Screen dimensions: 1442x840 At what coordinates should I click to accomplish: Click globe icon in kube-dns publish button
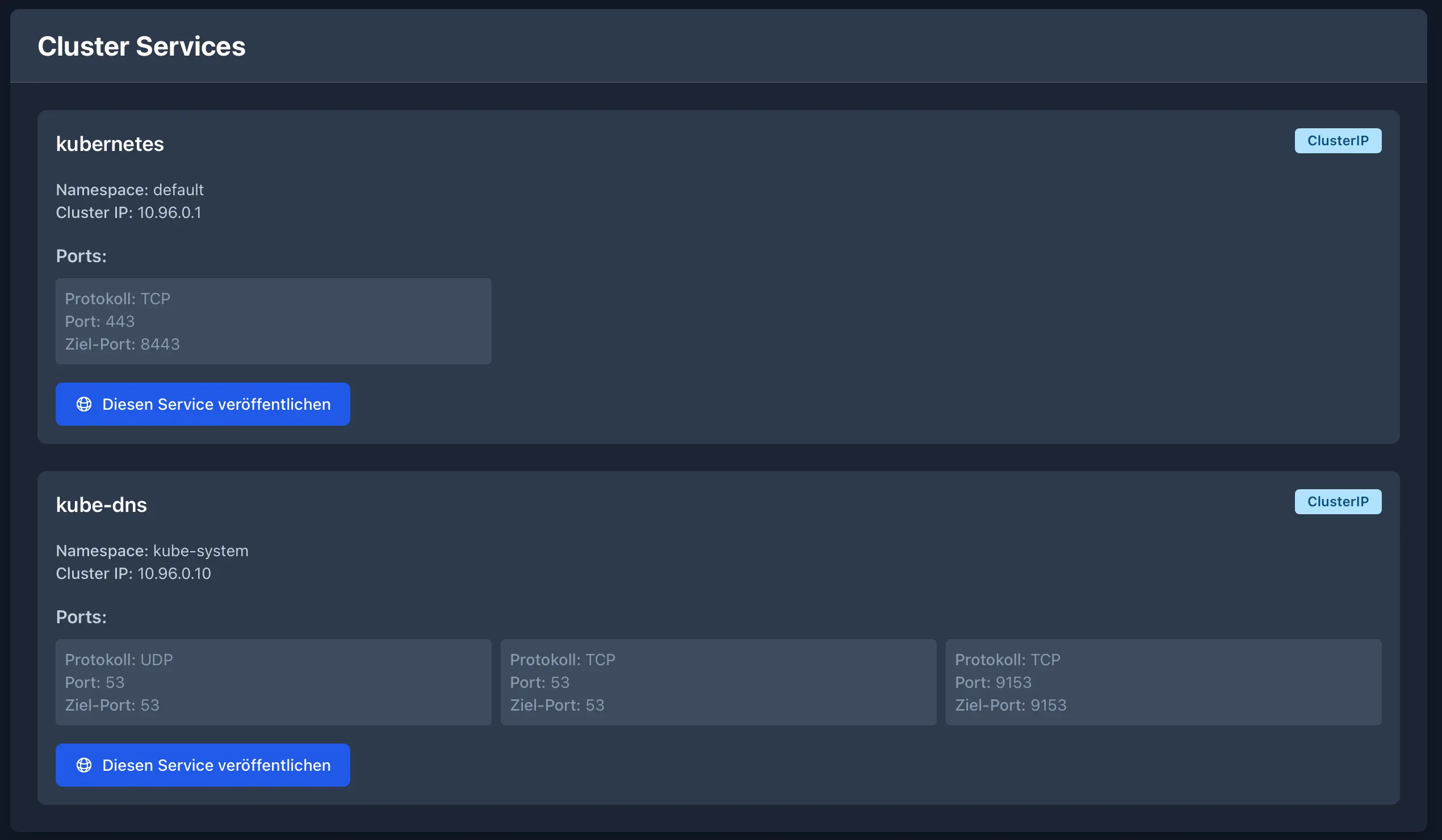(84, 765)
